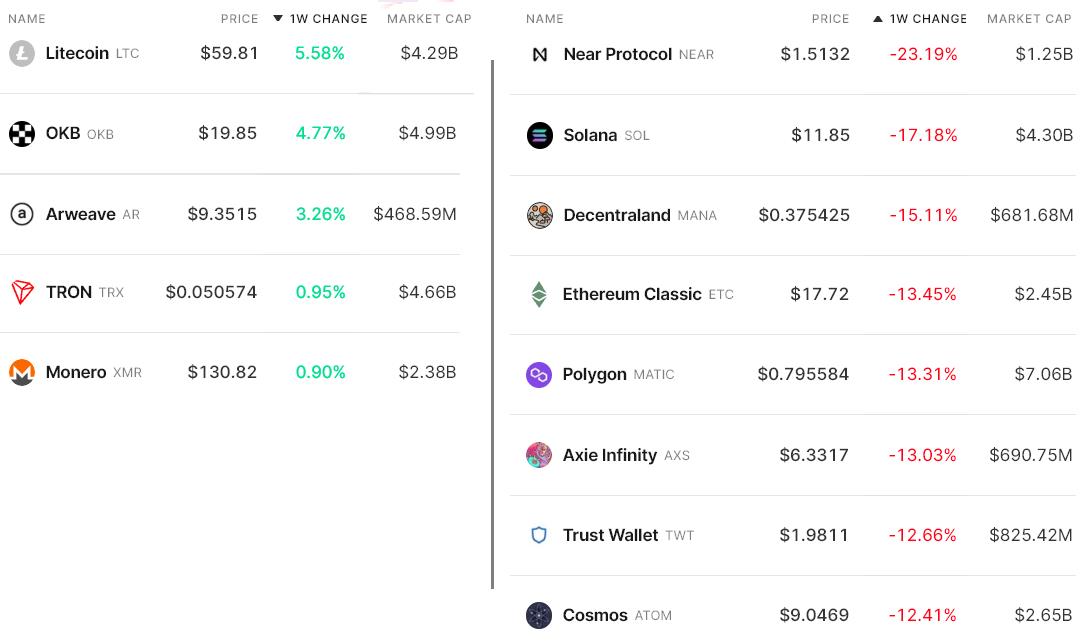Sort left table by descending 1W Change arrow
Screen dimensions: 1088x644
point(278,19)
